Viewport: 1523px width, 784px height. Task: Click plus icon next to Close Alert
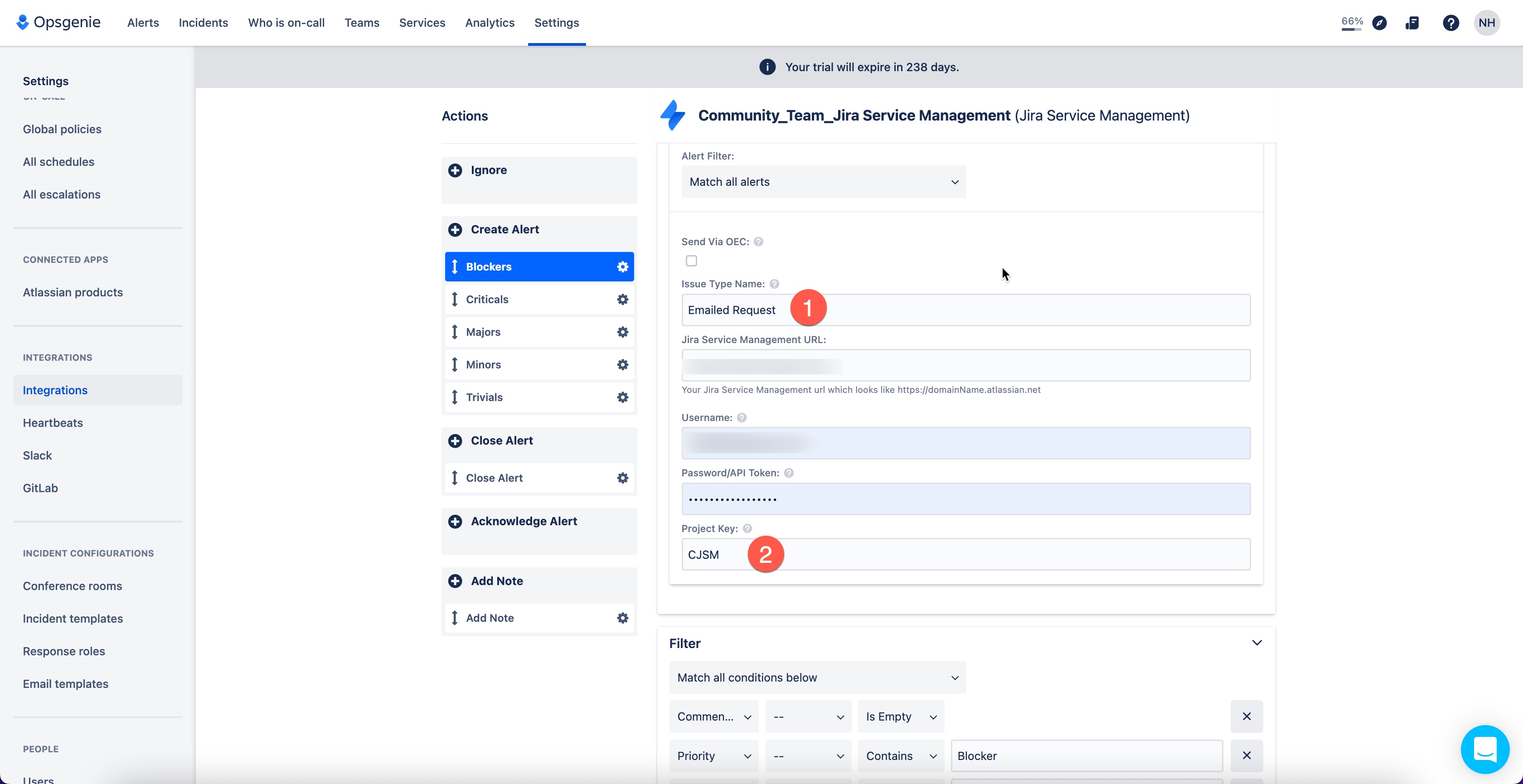[455, 440]
